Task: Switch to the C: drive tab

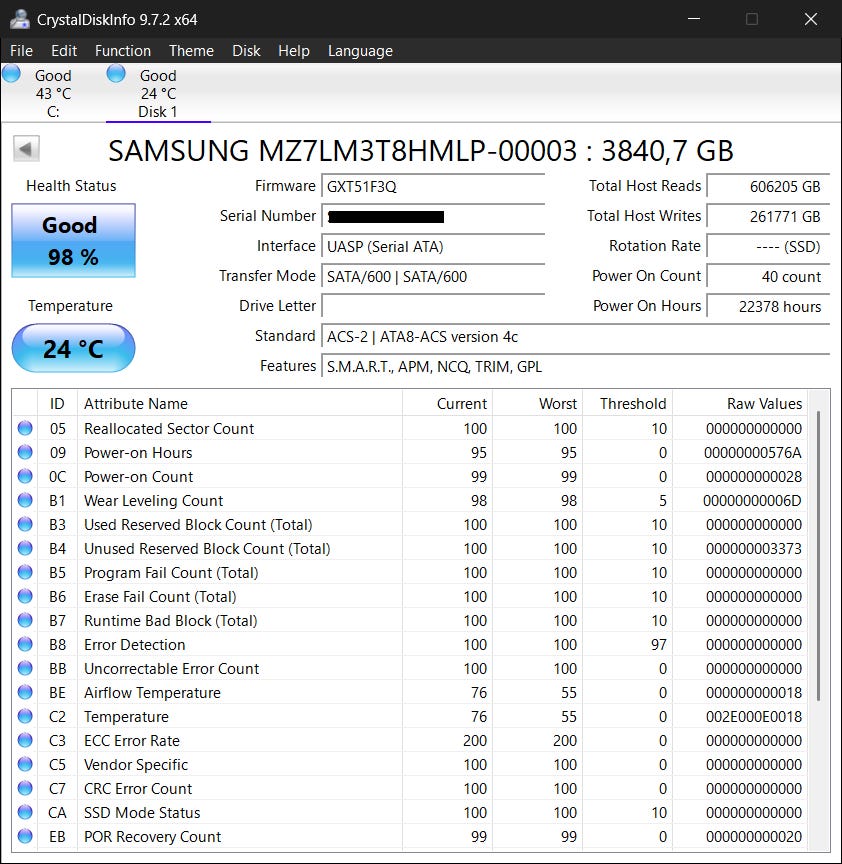Action: [52, 94]
